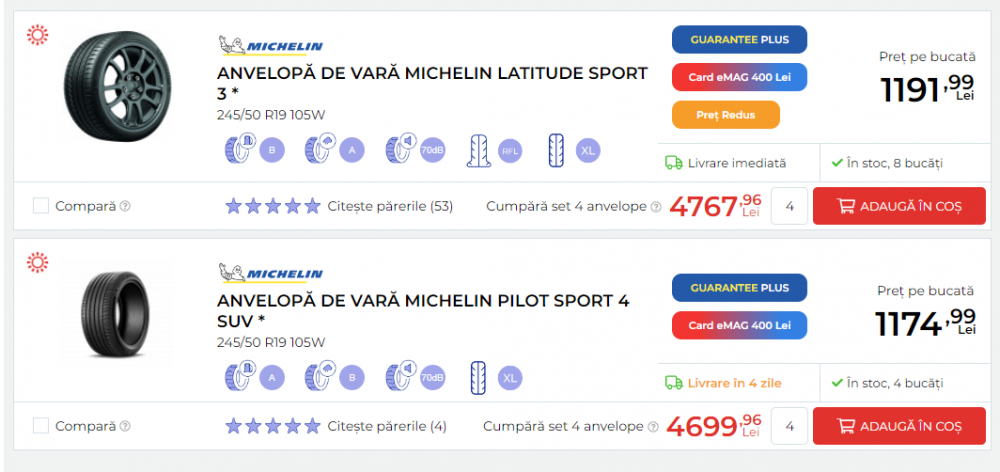Click the orange Preț Redus badge
1000x472 pixels.
click(x=726, y=114)
